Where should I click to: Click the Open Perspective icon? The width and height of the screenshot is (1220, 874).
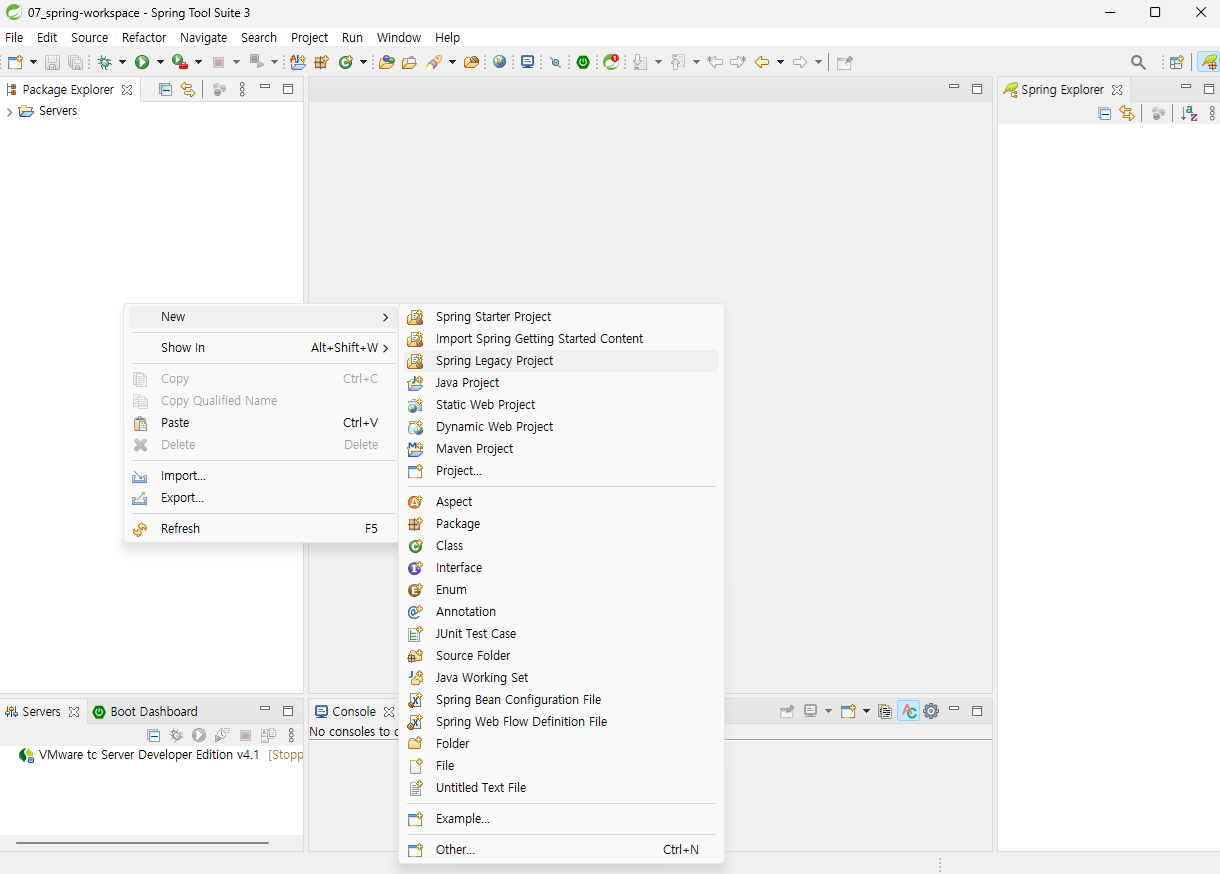point(1177,62)
